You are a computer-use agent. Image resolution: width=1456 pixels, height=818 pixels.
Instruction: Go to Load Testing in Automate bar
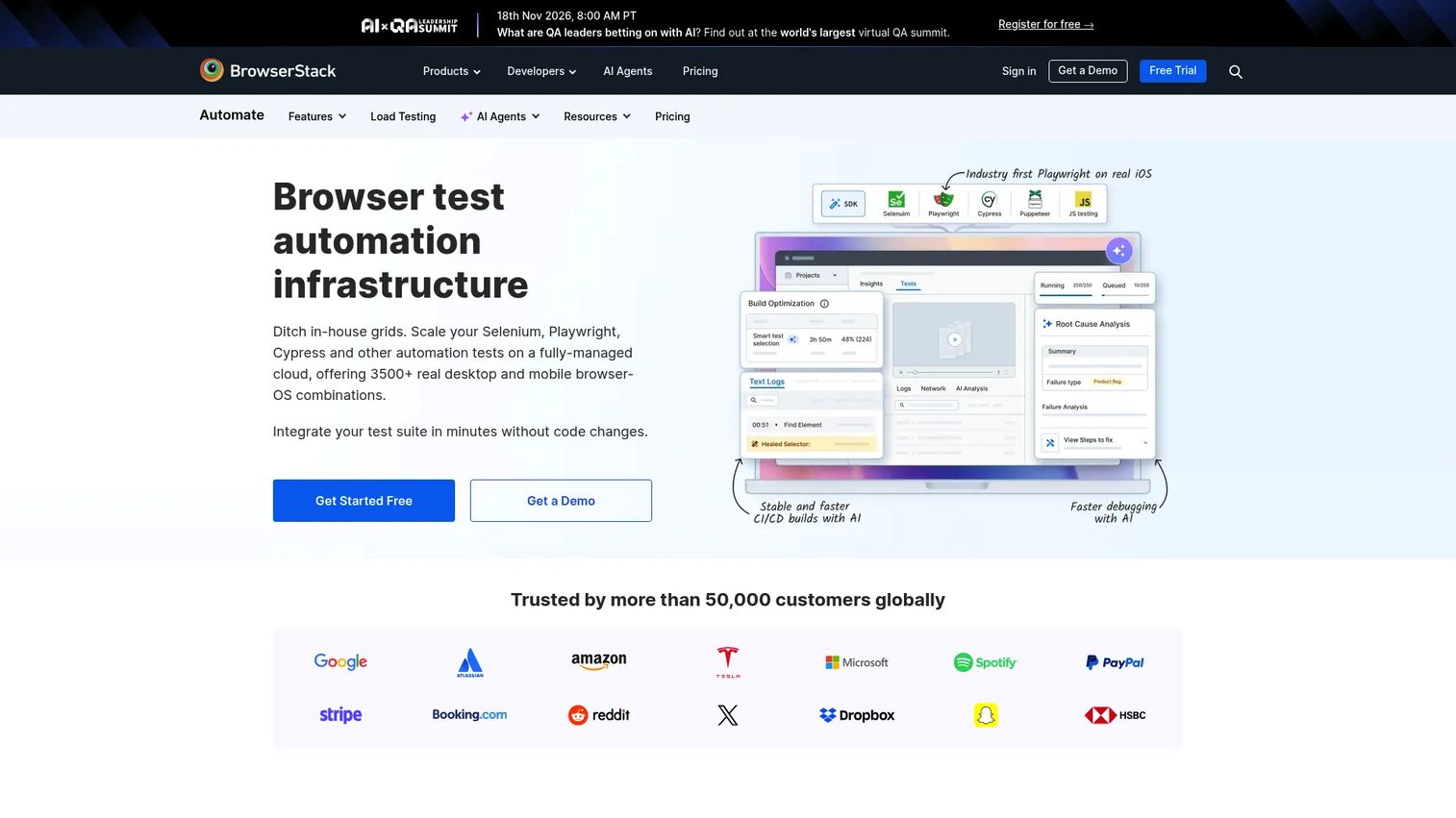pos(403,116)
